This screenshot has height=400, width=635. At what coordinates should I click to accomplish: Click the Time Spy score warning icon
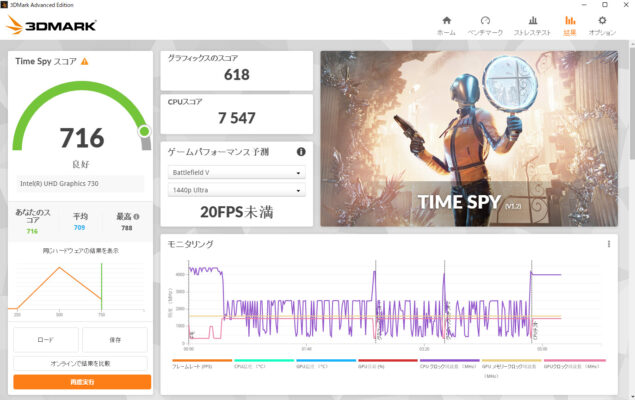tap(84, 62)
